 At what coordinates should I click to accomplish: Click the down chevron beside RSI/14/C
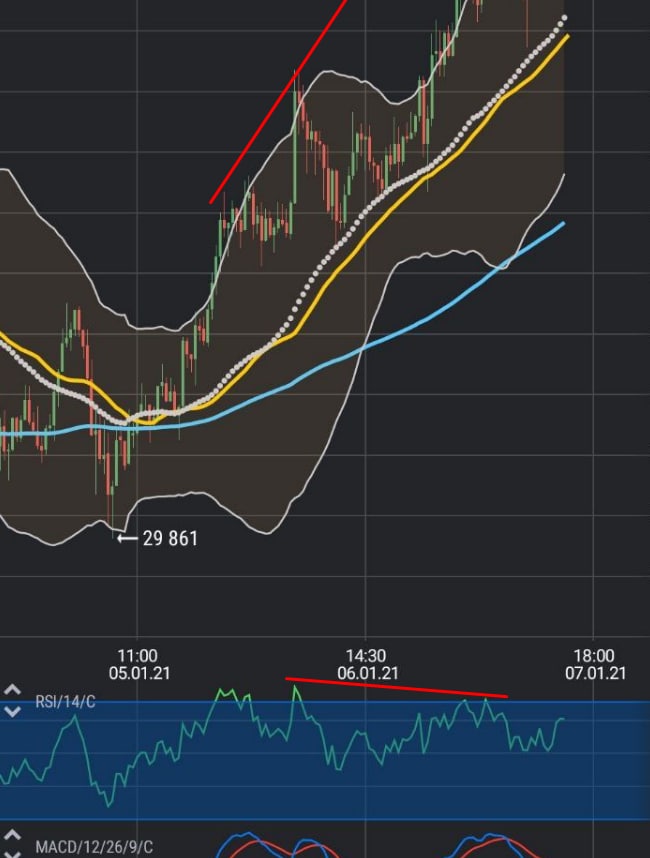coord(12,711)
